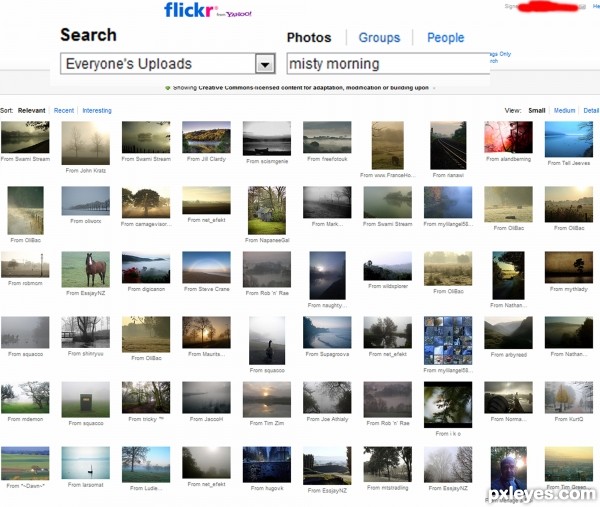The width and height of the screenshot is (600, 507).
Task: Open red tree photo from alandberning
Action: tap(508, 137)
